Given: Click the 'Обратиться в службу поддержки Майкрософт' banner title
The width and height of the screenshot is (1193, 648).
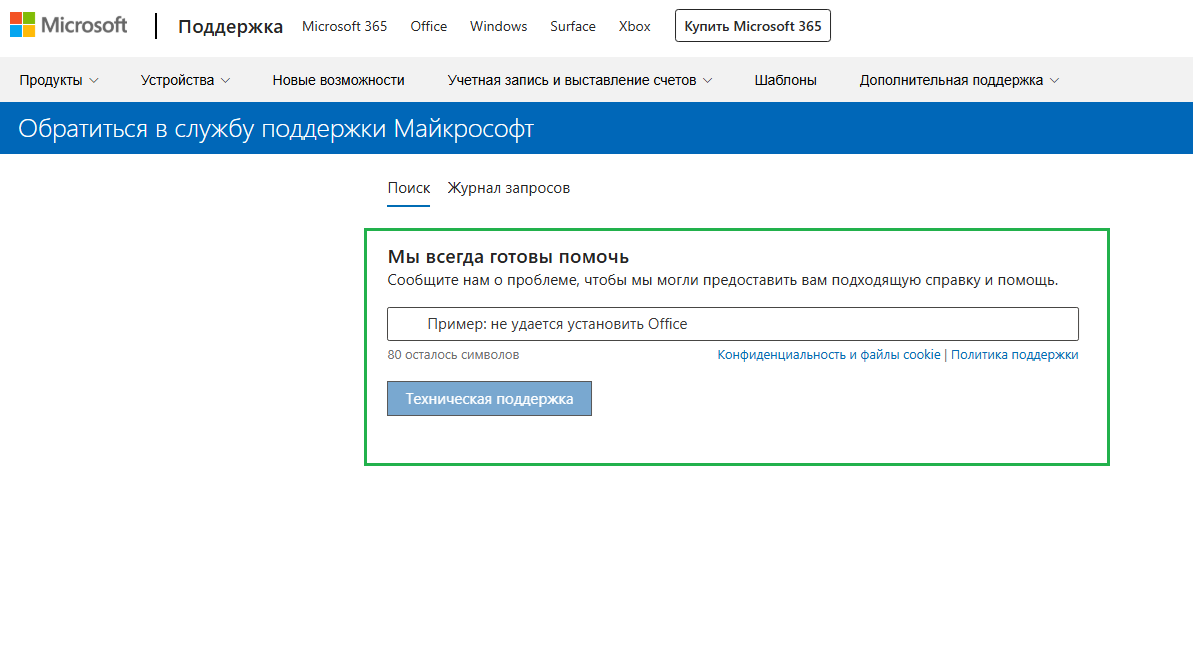Looking at the screenshot, I should click(276, 129).
